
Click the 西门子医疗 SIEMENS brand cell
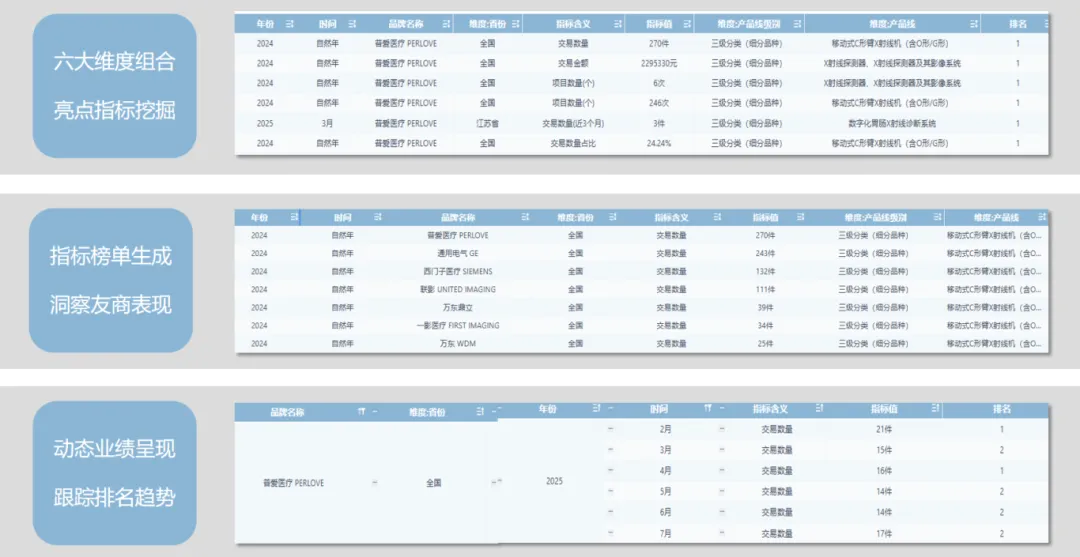tap(458, 271)
